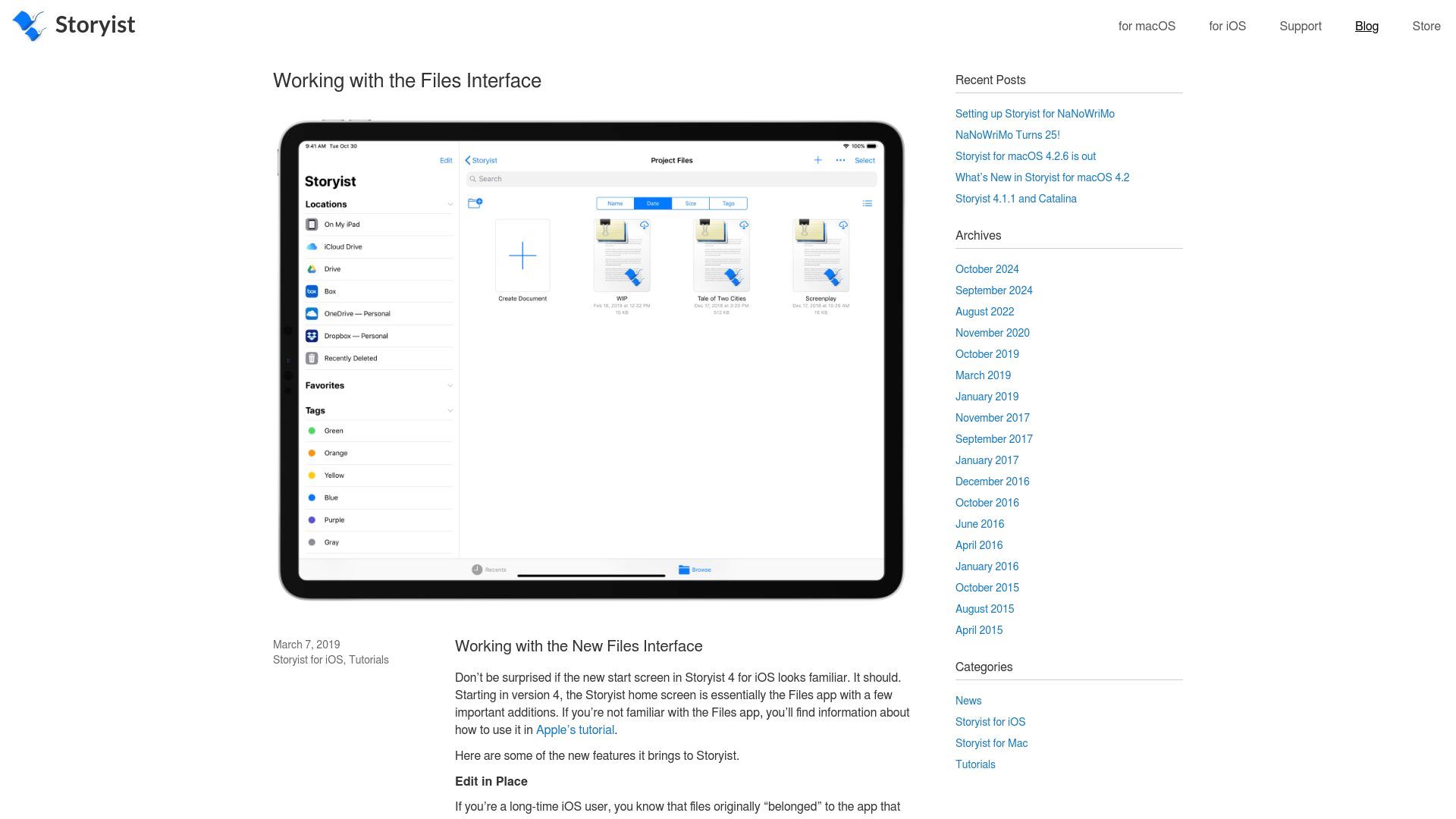
Task: Click the March 7, 2019 post date
Action: click(x=306, y=645)
